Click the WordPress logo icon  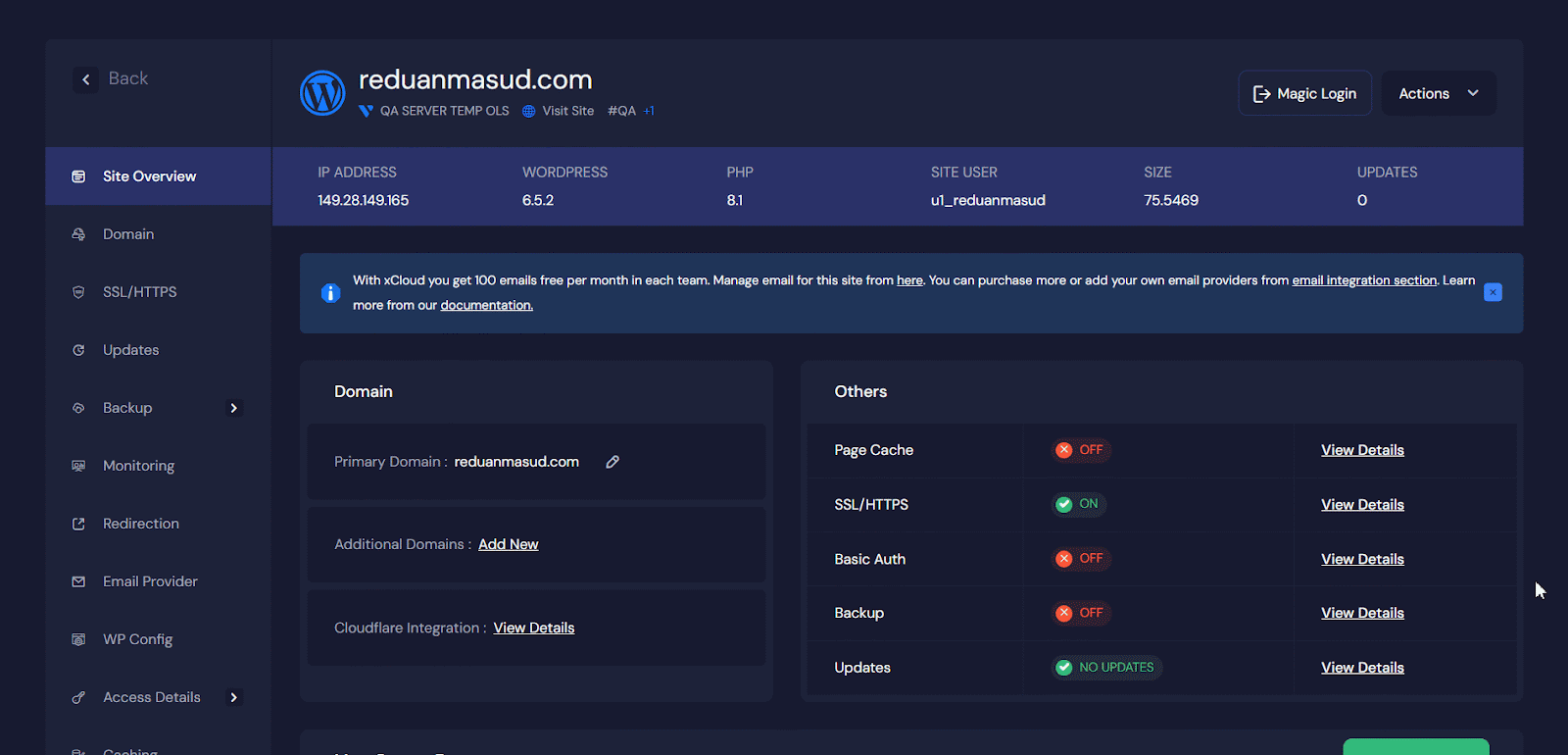tap(322, 93)
